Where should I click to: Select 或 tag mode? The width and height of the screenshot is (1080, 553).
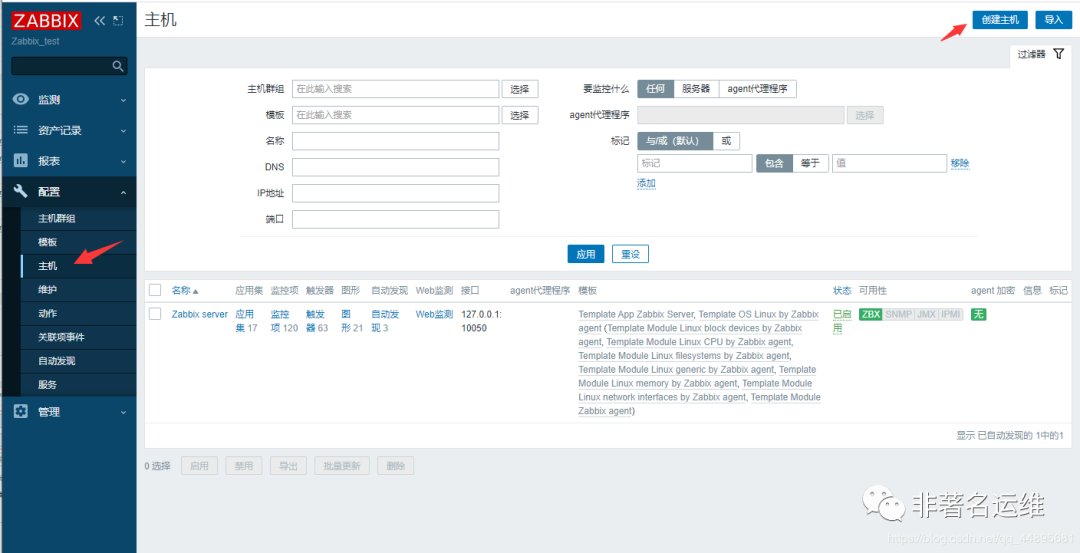click(x=726, y=141)
